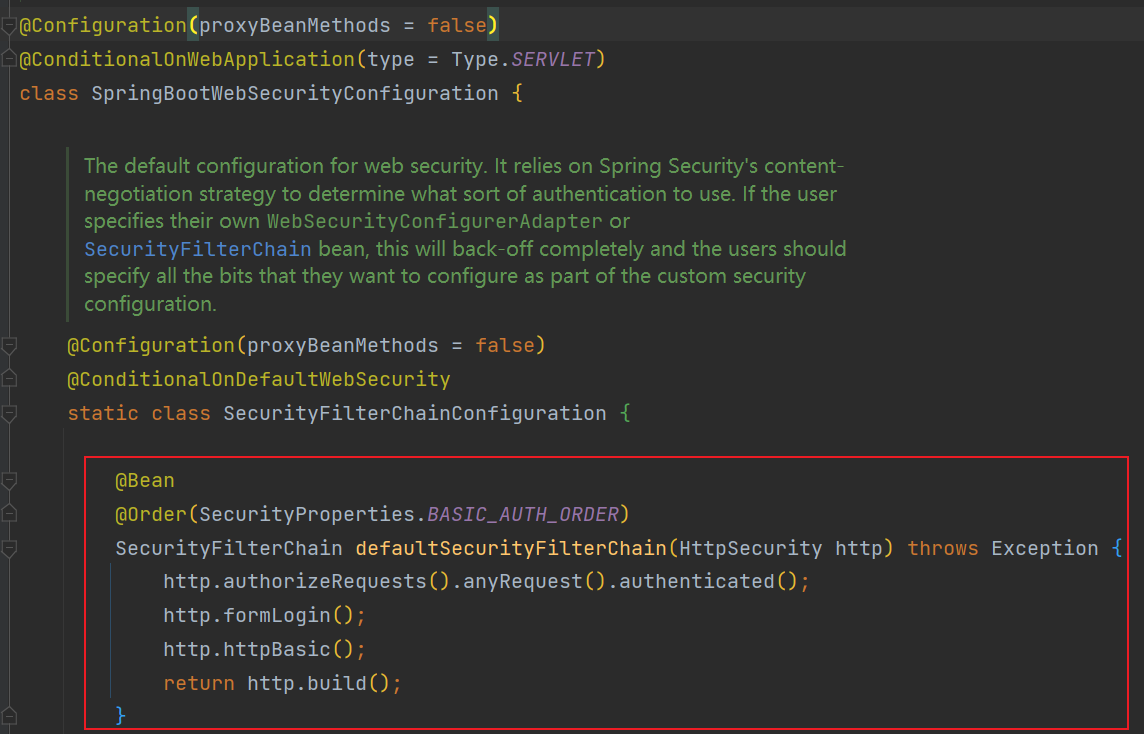Click fold marker beside inner @Configuration annotation
This screenshot has height=734, width=1144.
[x=9, y=346]
